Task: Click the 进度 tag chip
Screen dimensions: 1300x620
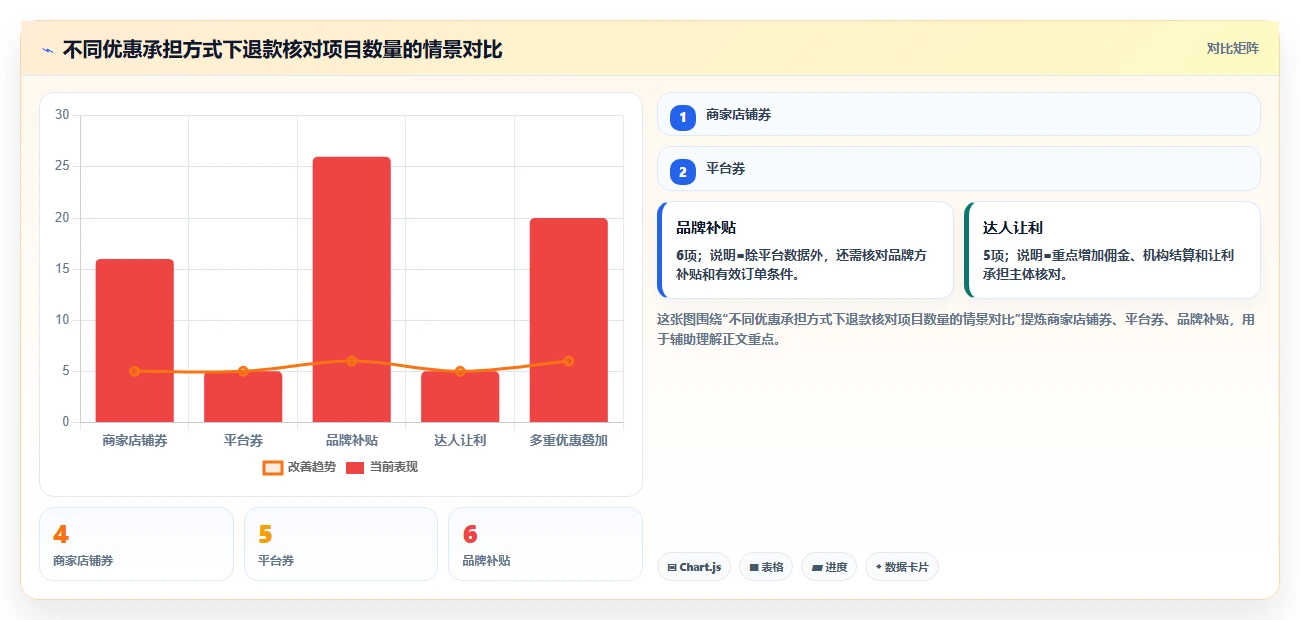Action: 829,567
